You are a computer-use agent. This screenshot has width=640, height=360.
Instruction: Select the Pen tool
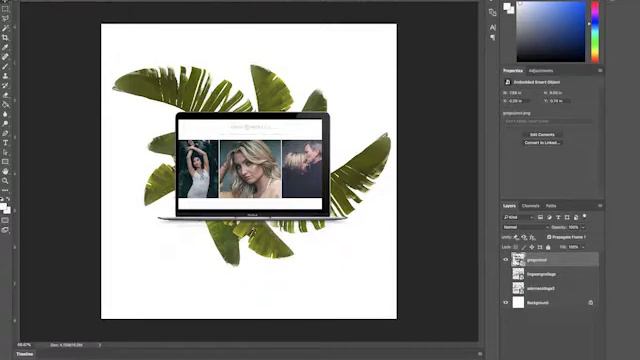(x=5, y=133)
